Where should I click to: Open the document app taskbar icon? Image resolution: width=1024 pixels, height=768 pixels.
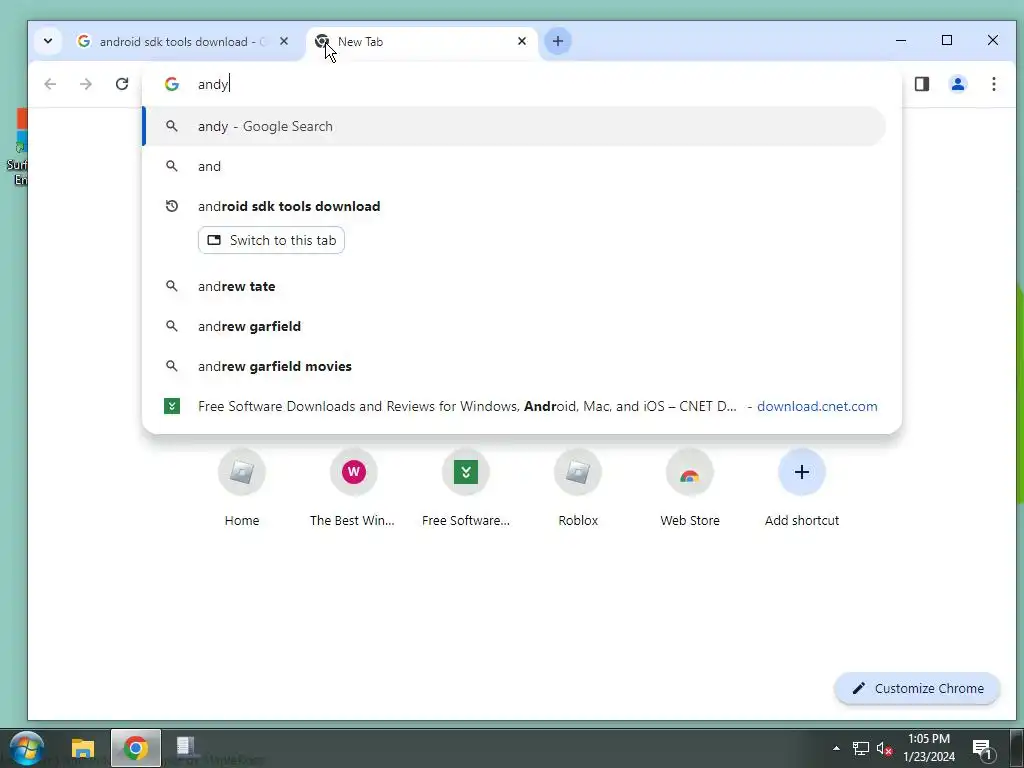[x=186, y=746]
